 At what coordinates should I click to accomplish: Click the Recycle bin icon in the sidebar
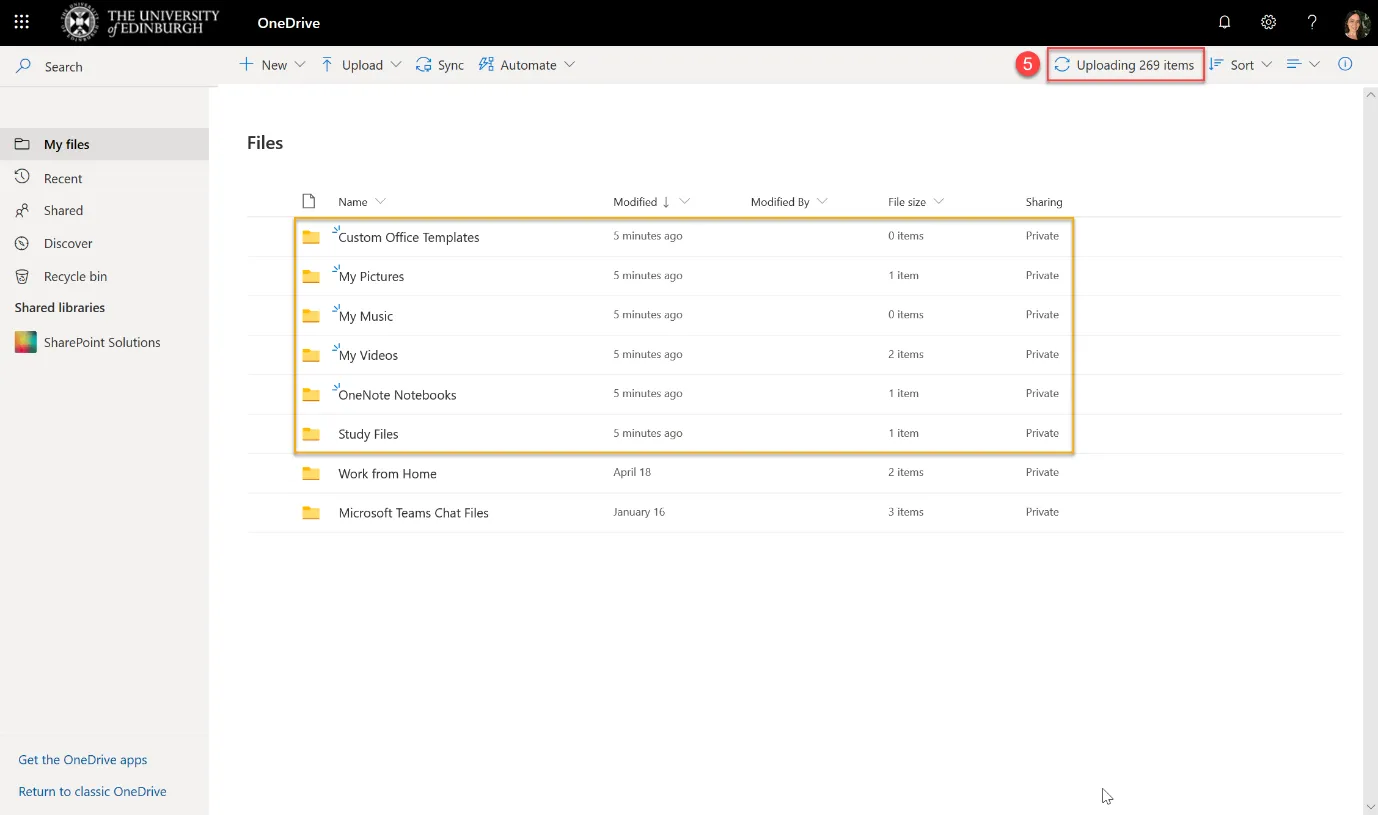[x=22, y=276]
